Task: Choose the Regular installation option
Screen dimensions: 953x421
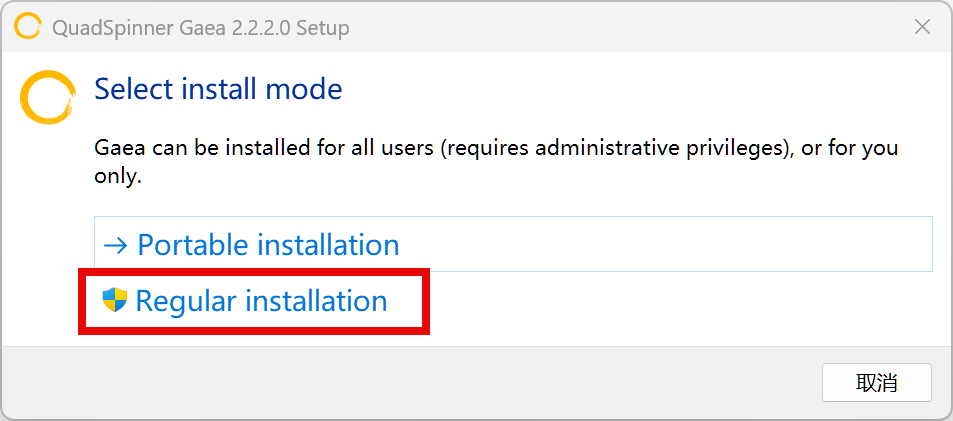Action: (x=260, y=301)
